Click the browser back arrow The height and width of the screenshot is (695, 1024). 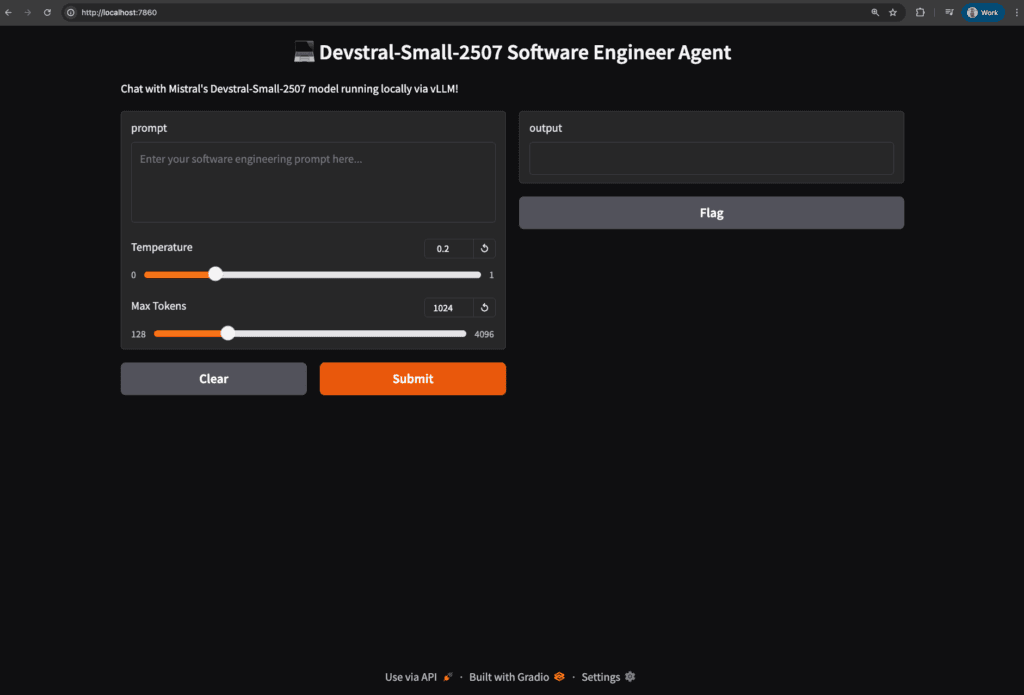point(8,12)
